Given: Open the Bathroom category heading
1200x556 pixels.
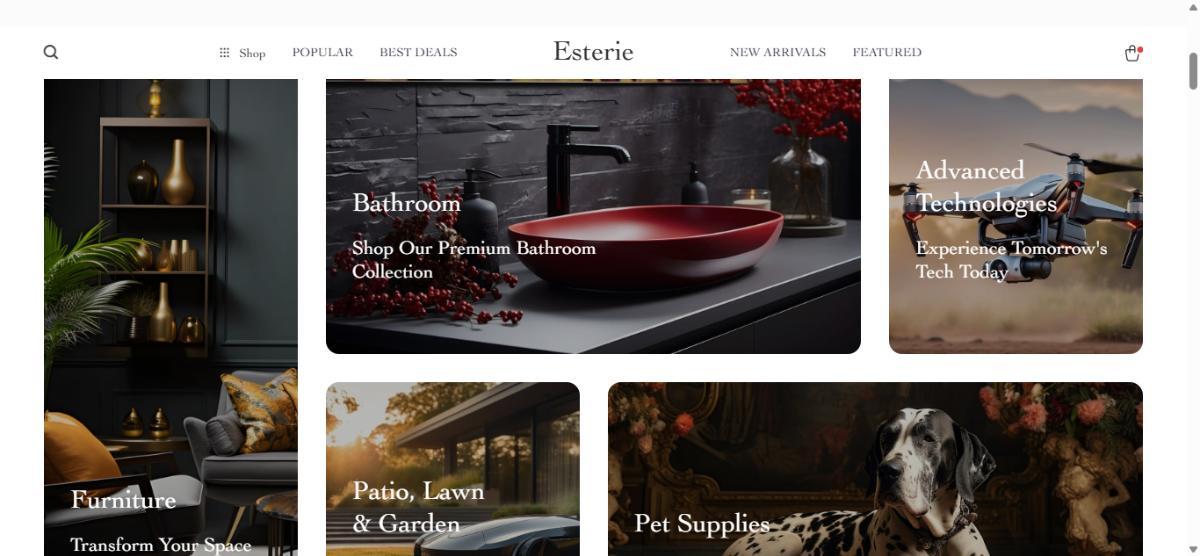Looking at the screenshot, I should pyautogui.click(x=406, y=203).
